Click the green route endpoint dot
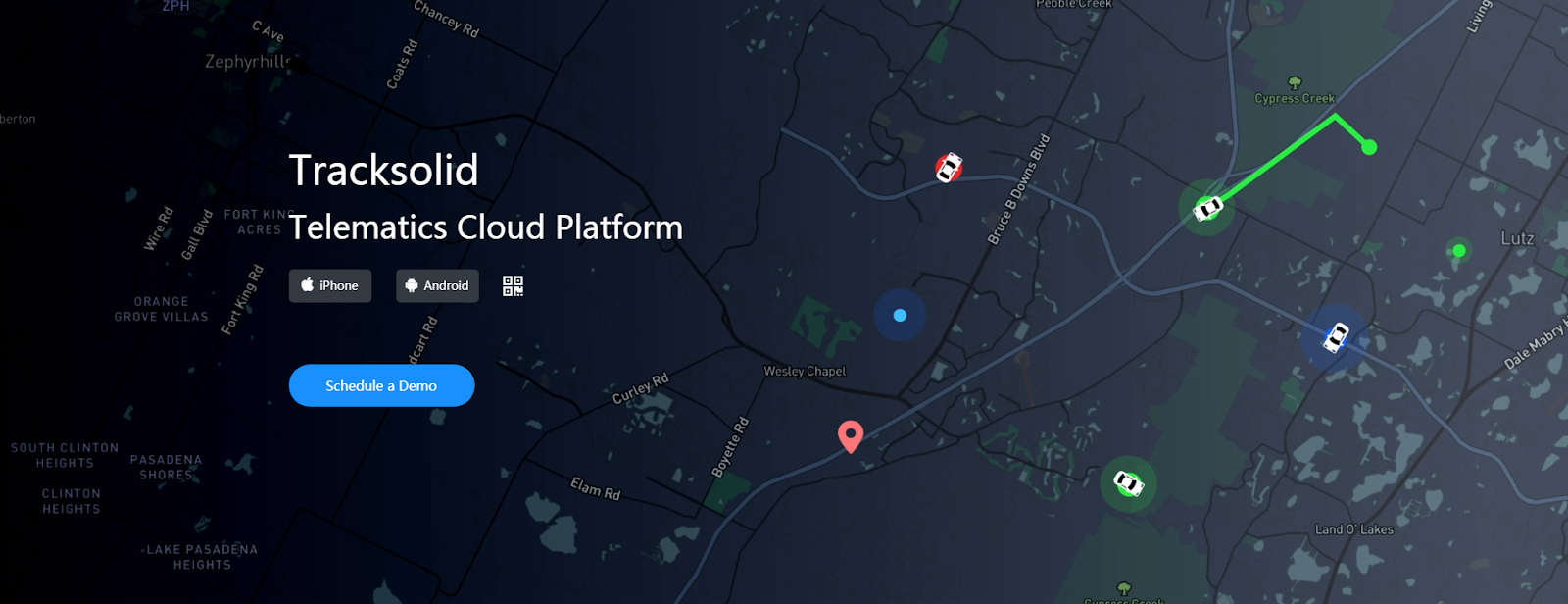1568x604 pixels. [x=1369, y=147]
